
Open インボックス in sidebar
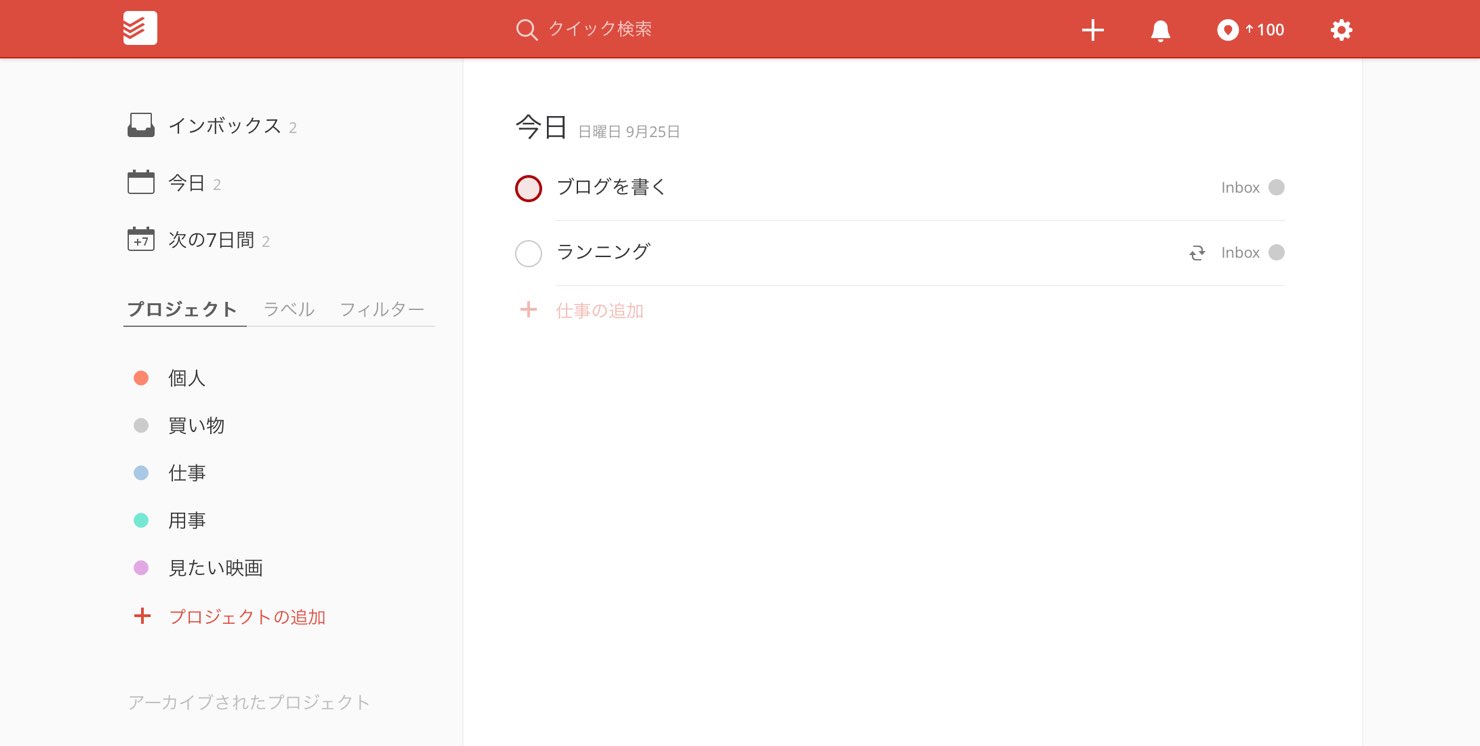(x=225, y=126)
